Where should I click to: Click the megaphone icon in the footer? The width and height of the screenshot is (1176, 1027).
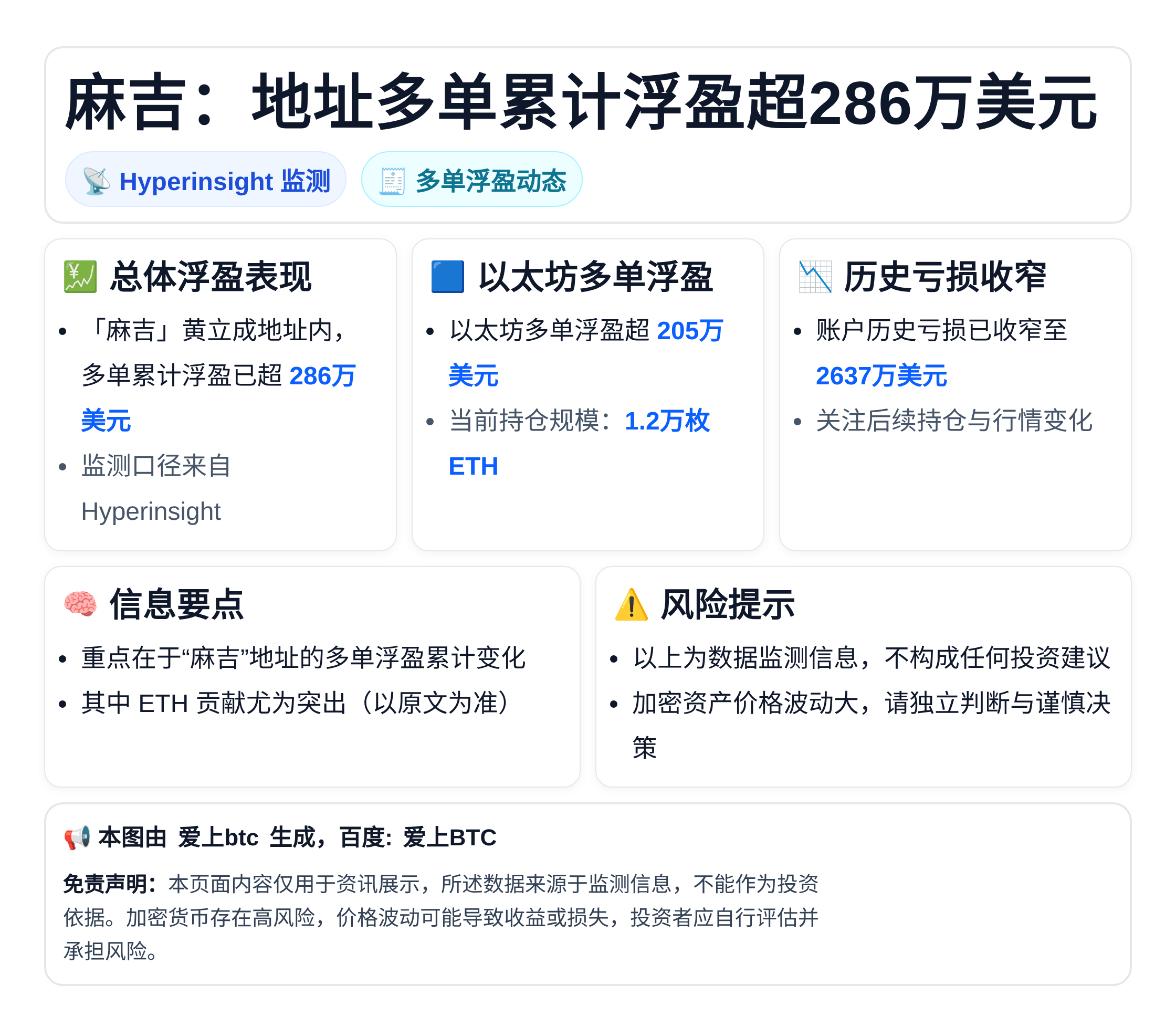pos(77,838)
